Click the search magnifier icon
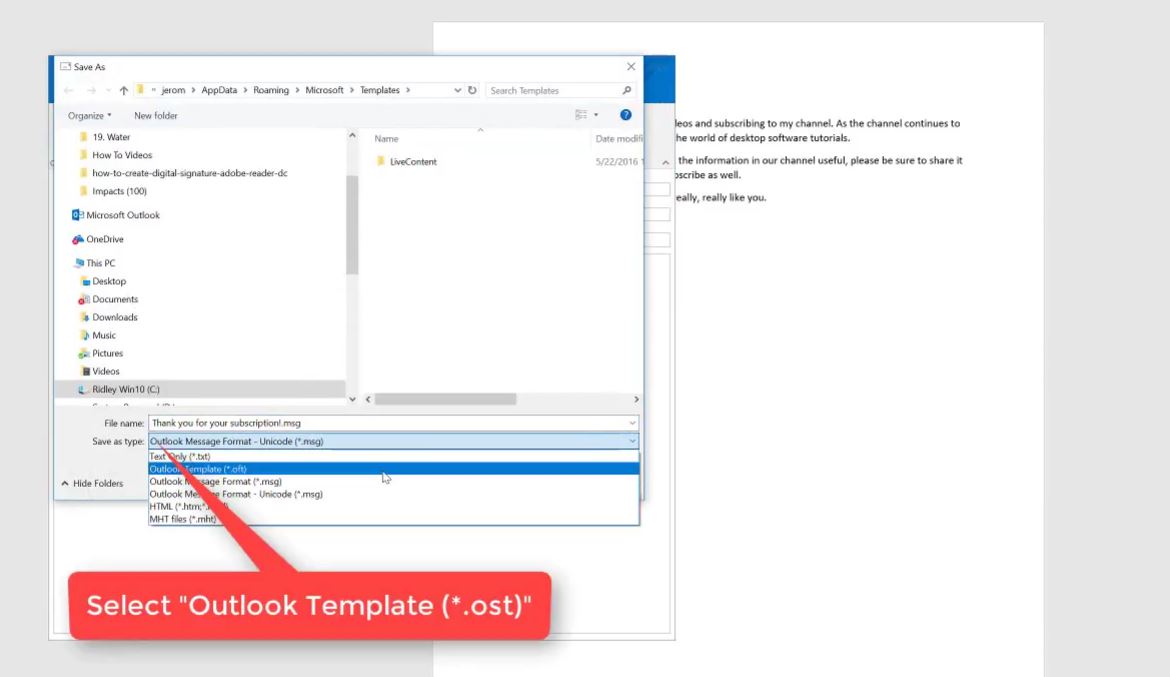1170x677 pixels. tap(627, 90)
